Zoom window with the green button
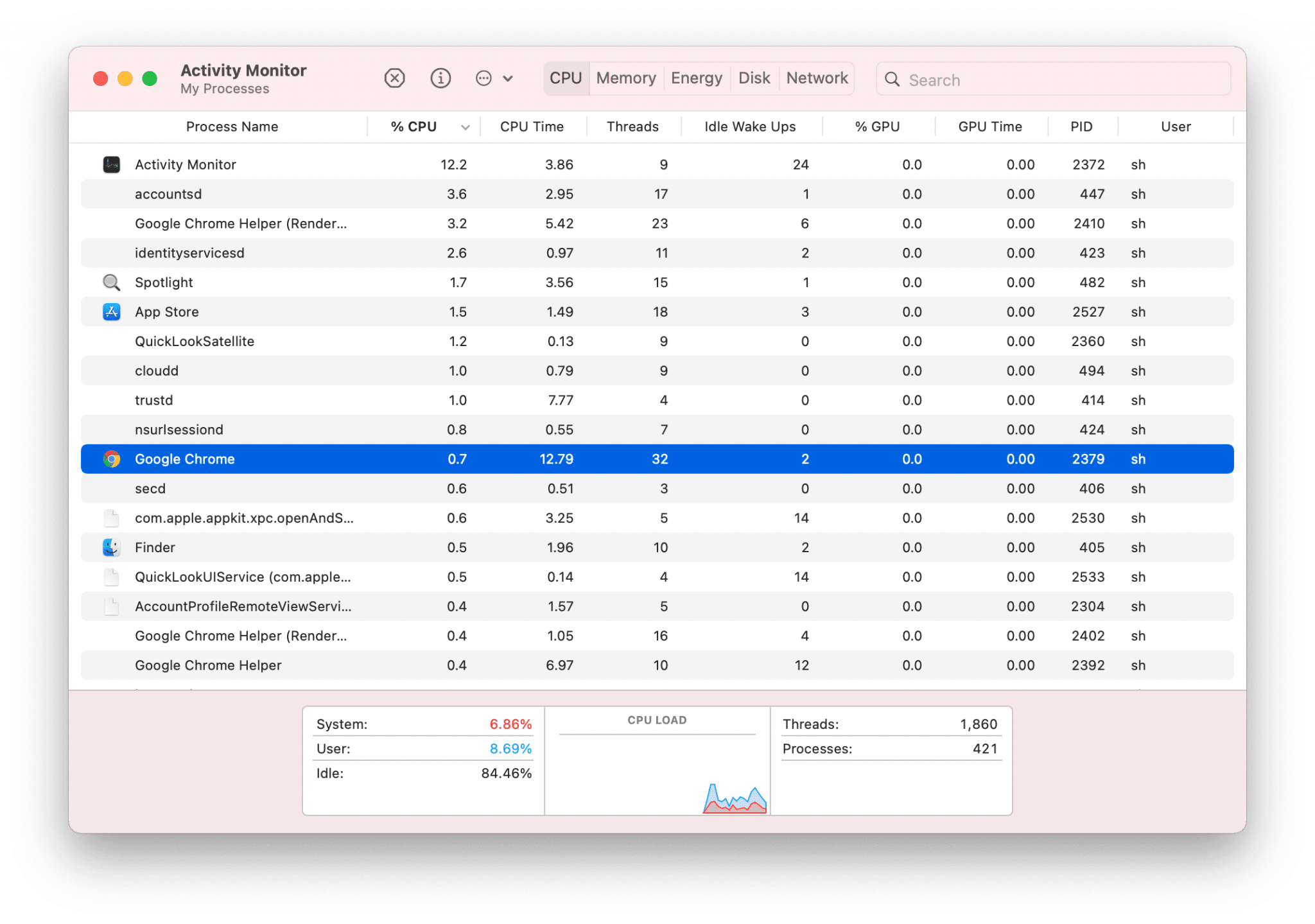Screen dimensions: 1315x924 click(150, 78)
